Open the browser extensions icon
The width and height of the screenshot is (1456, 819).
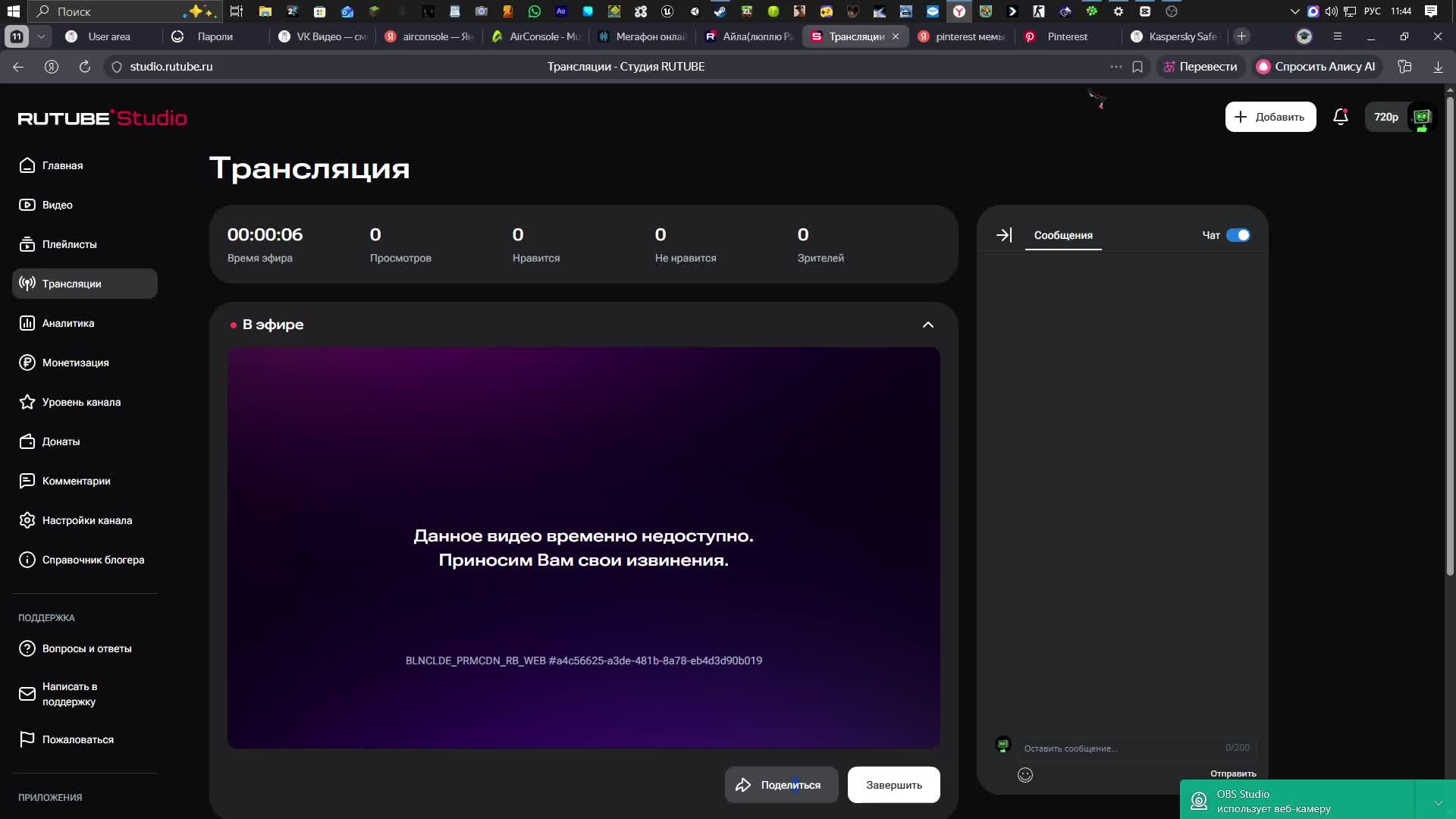pos(1404,67)
